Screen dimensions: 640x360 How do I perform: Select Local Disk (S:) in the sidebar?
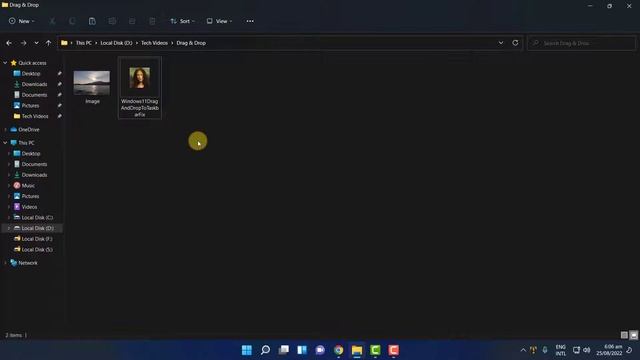tap(37, 249)
